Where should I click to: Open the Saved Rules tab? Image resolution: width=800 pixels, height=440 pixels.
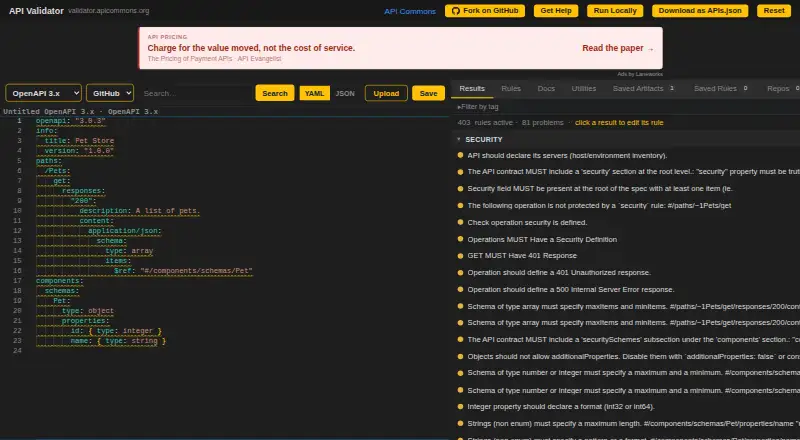[721, 89]
